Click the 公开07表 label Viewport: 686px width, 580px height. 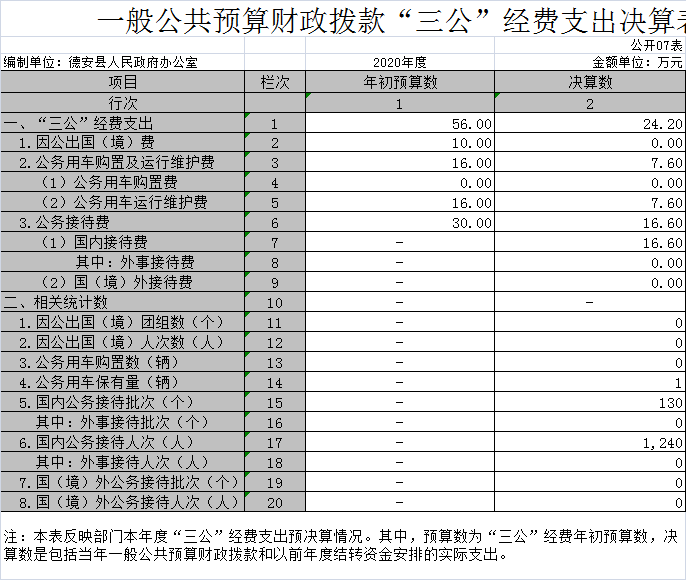[x=657, y=45]
